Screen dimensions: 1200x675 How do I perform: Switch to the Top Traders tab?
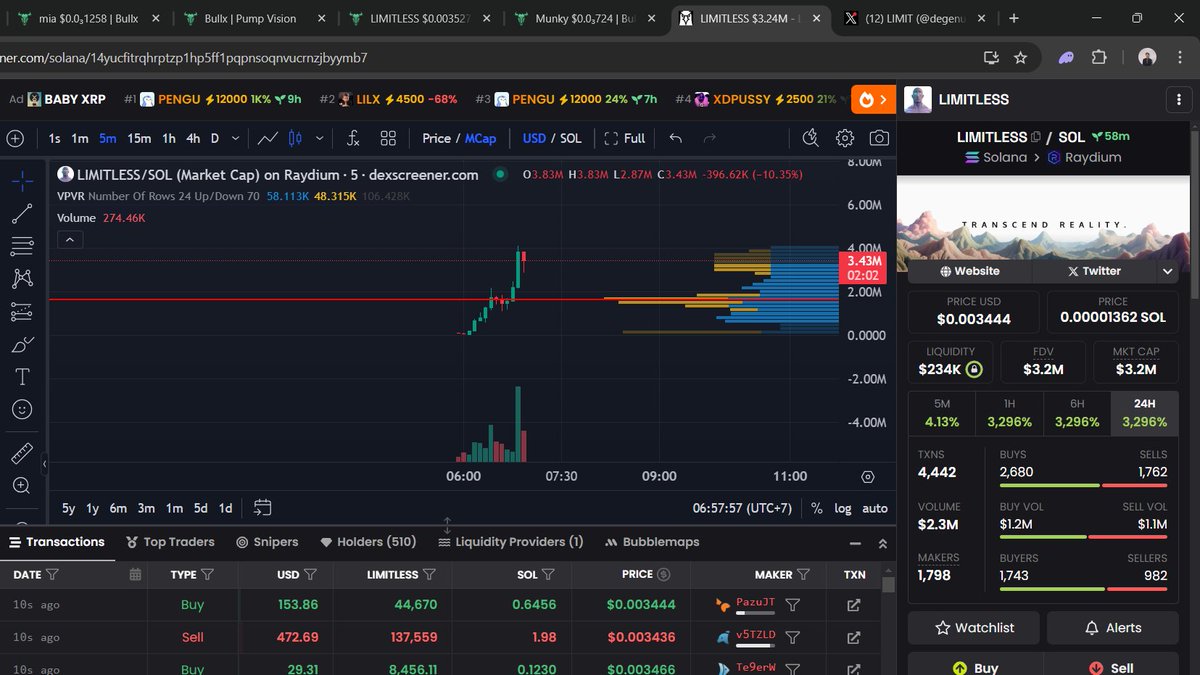pyautogui.click(x=171, y=542)
